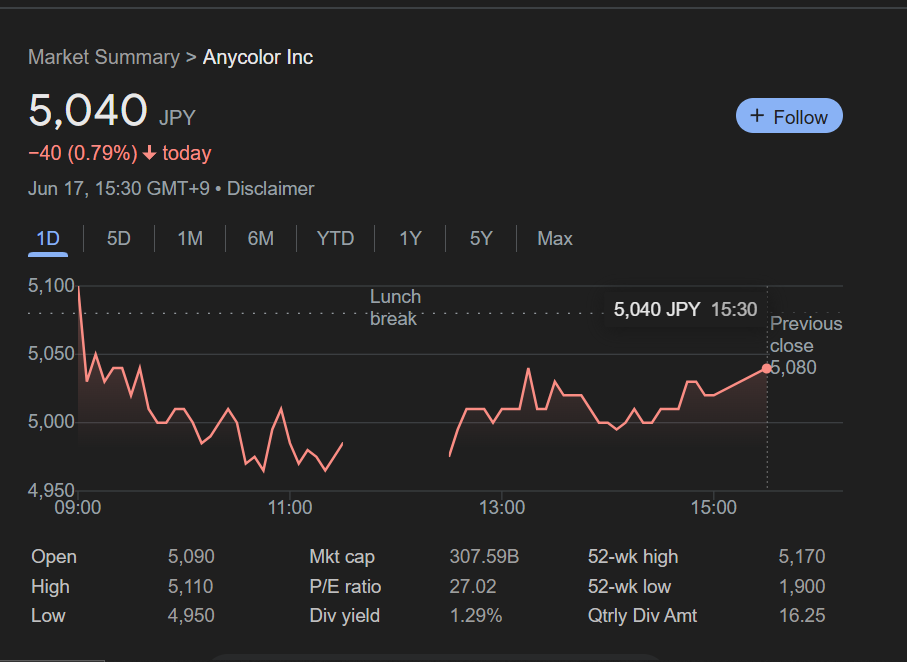Click the 52-wk high value 5,170

click(802, 557)
